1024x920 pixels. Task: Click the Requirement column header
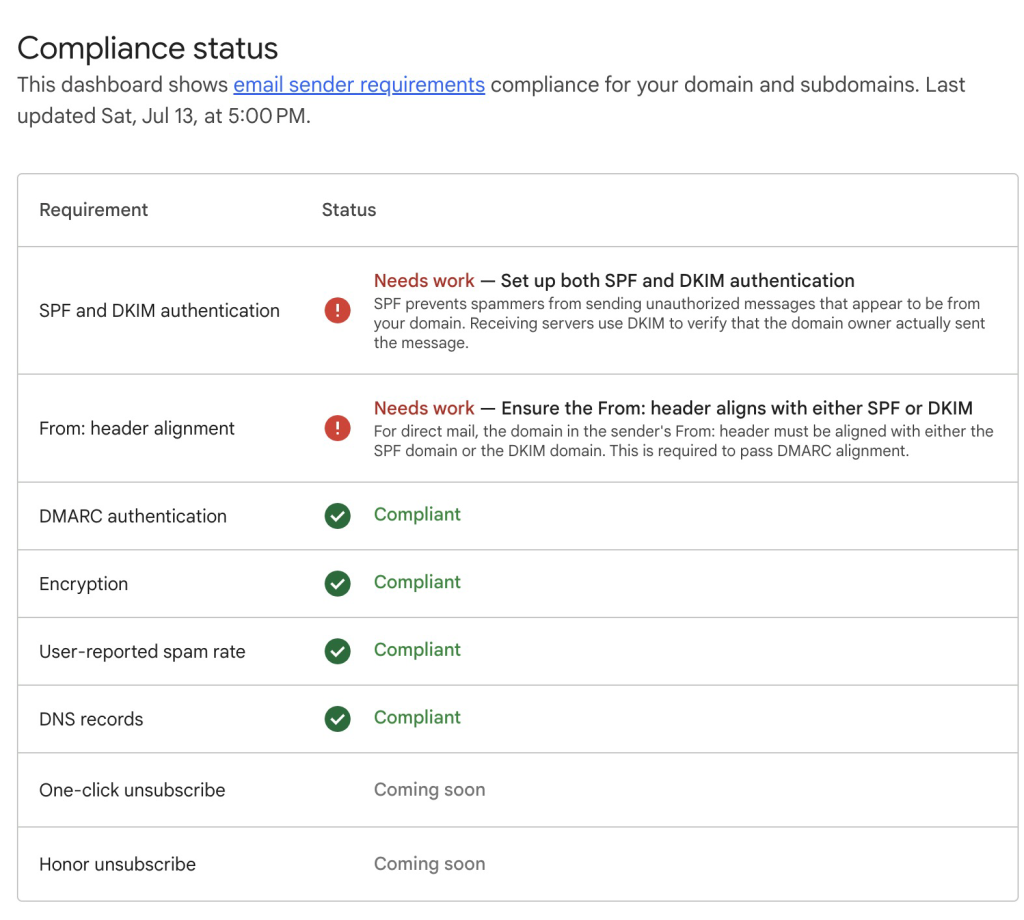(x=93, y=210)
